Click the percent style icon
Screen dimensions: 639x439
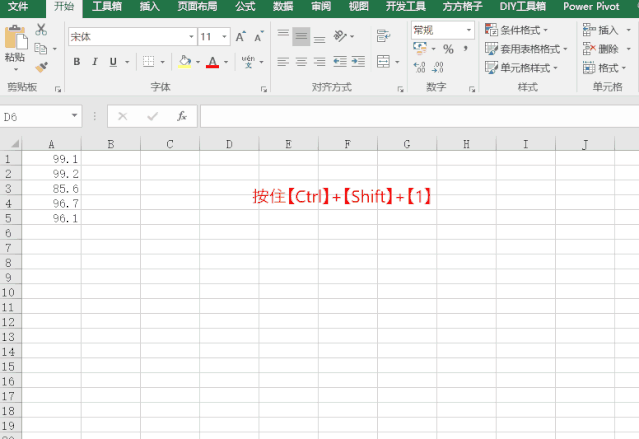tap(448, 49)
